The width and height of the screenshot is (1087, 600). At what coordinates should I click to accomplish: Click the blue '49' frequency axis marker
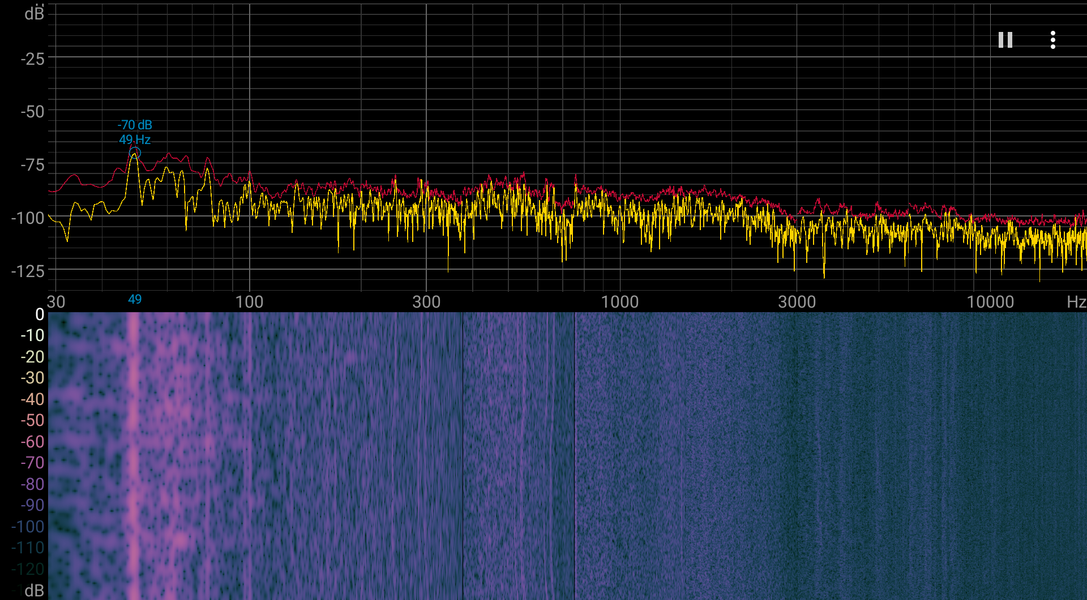tap(134, 299)
